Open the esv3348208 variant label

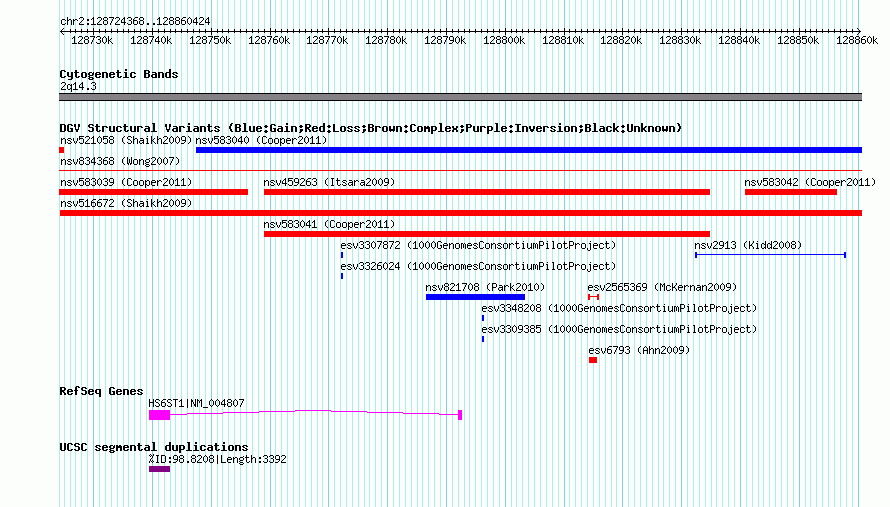coord(619,308)
